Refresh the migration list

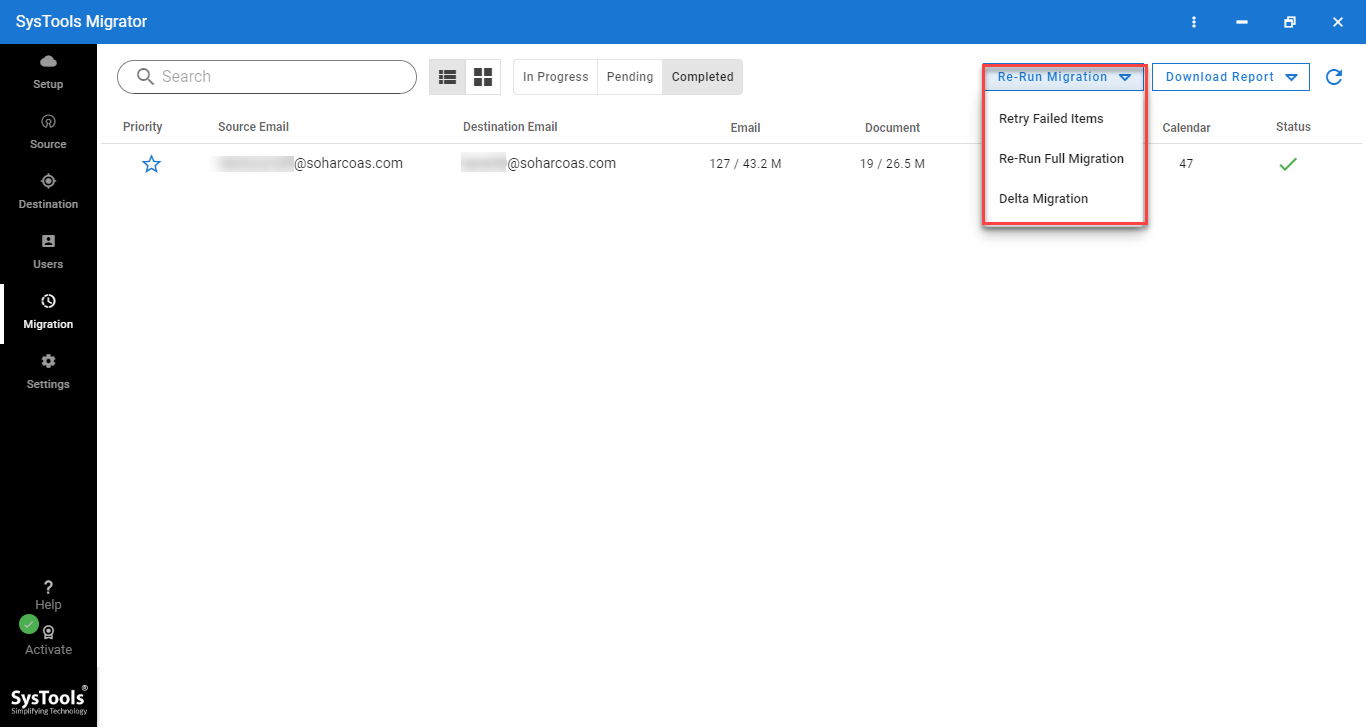point(1333,77)
